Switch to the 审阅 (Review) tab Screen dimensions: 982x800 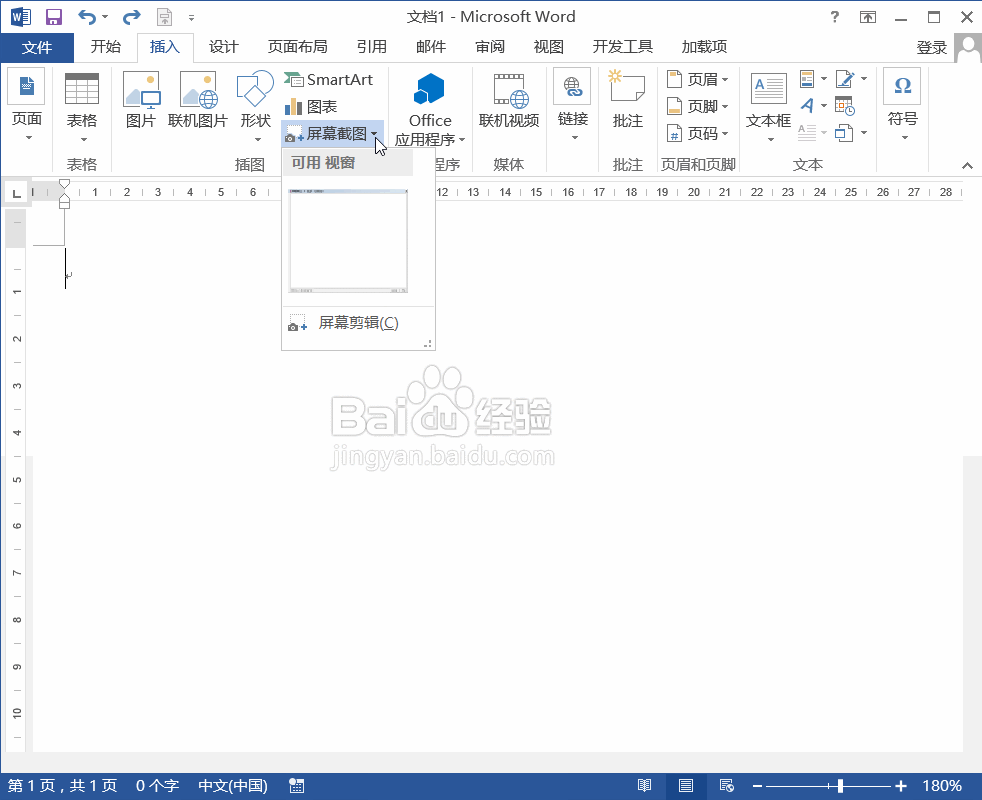tap(490, 47)
